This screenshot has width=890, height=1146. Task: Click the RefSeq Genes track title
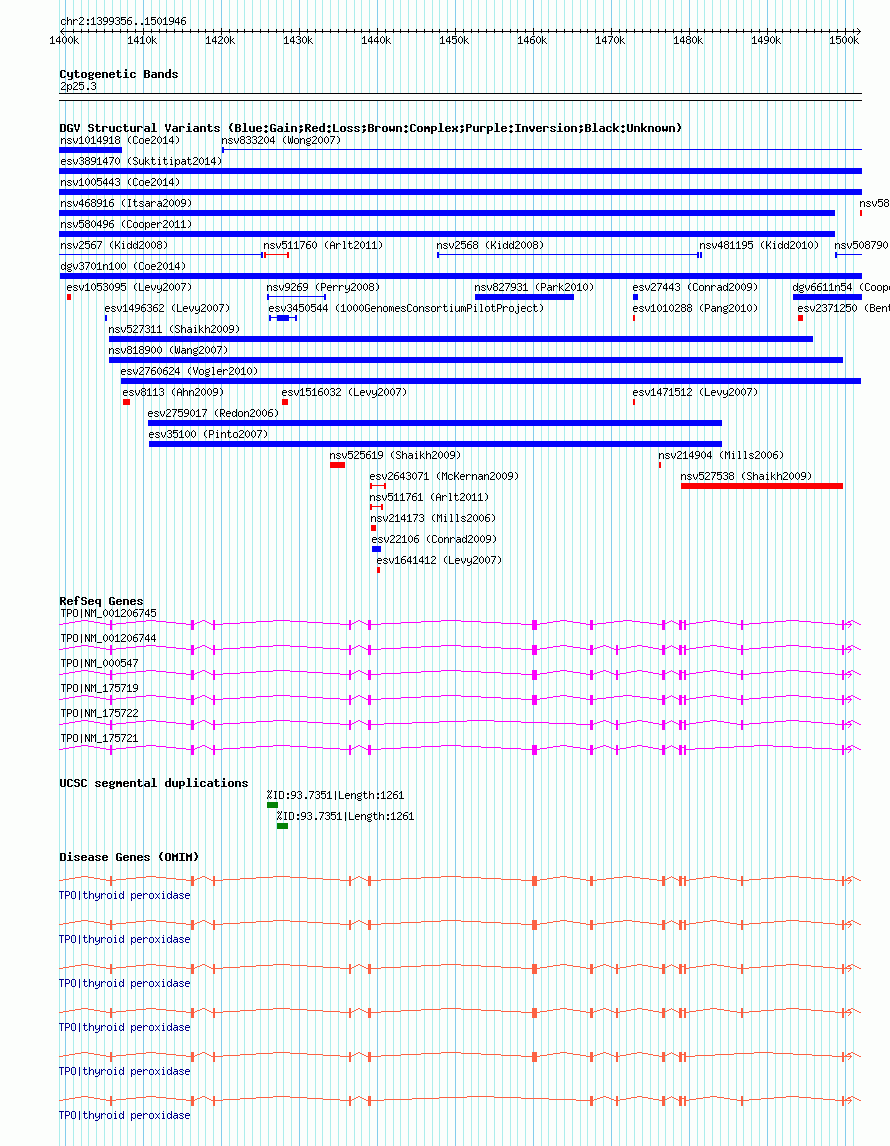coord(102,601)
